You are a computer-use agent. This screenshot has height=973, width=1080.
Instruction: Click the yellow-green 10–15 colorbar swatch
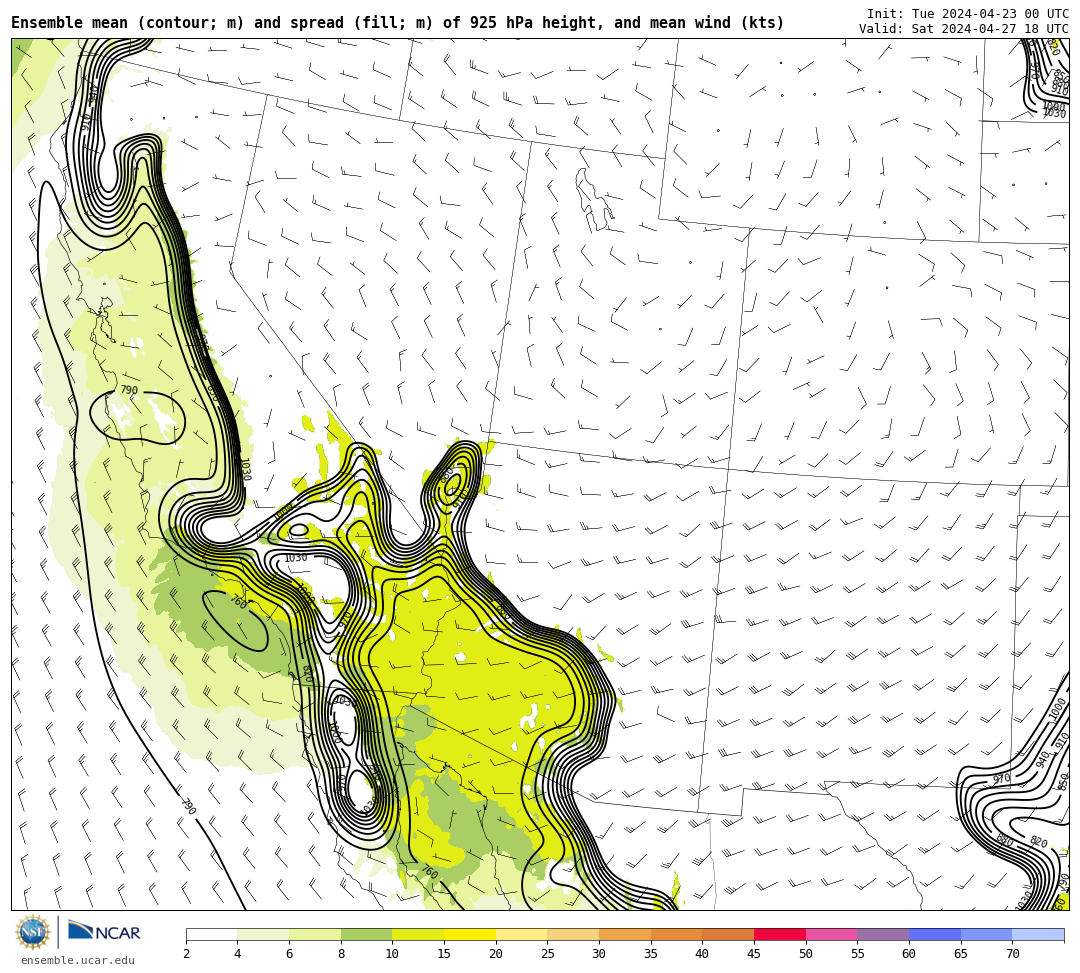(x=418, y=934)
